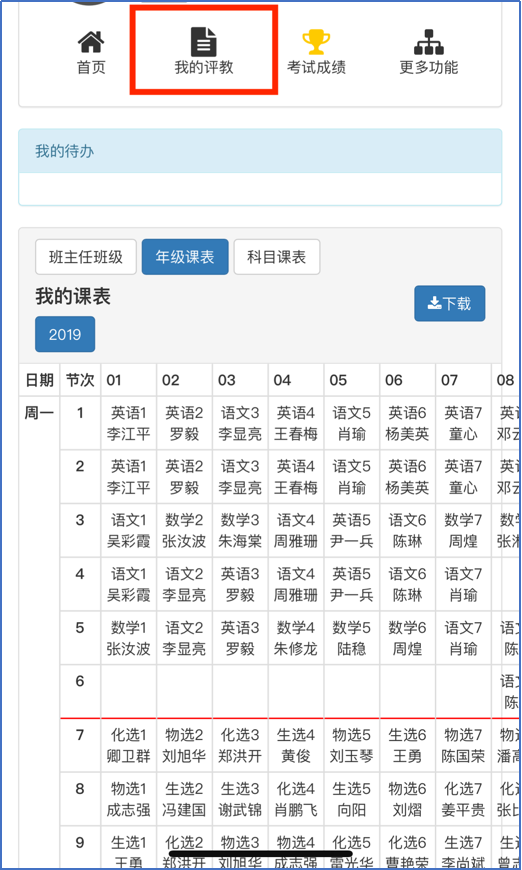Select cell 物选7 陈国荣
The image size is (522, 870).
click(464, 745)
